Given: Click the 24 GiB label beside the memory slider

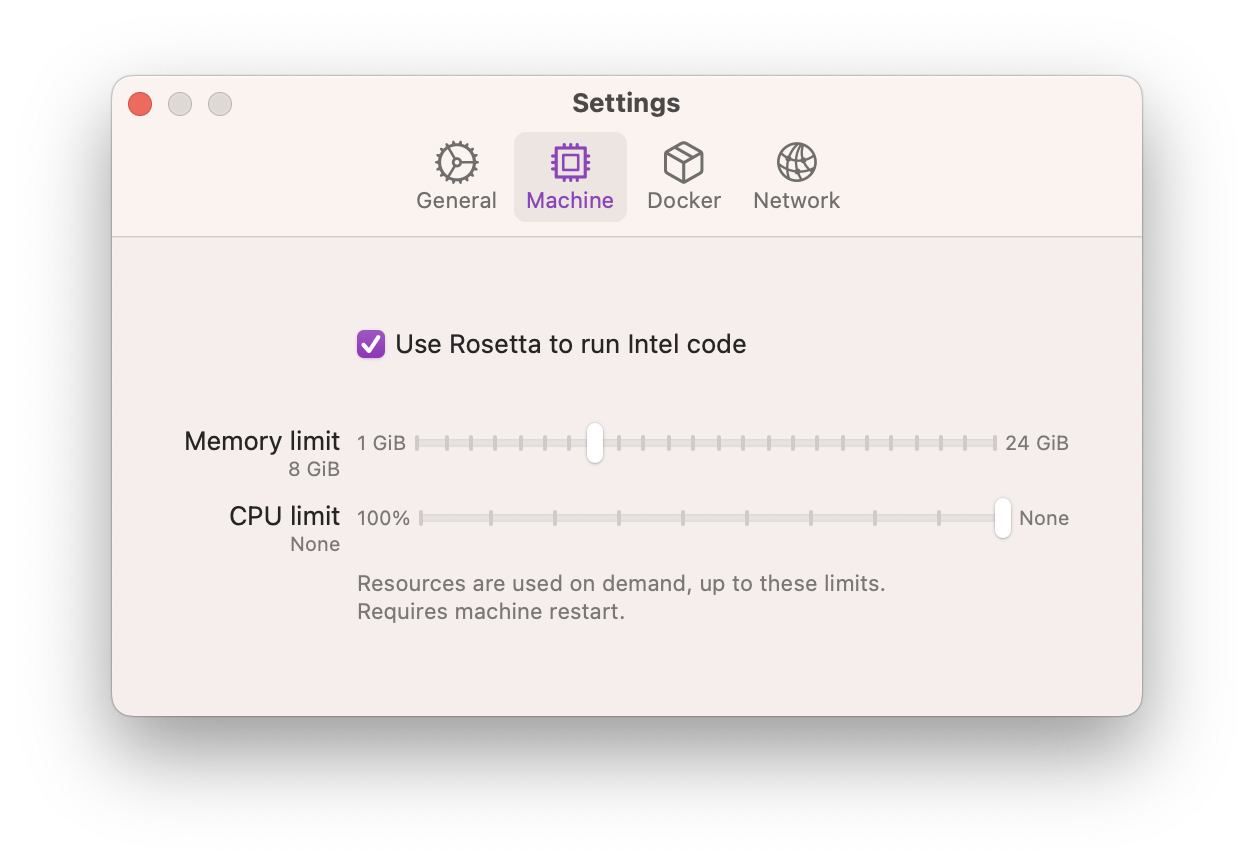Looking at the screenshot, I should pos(1034,443).
